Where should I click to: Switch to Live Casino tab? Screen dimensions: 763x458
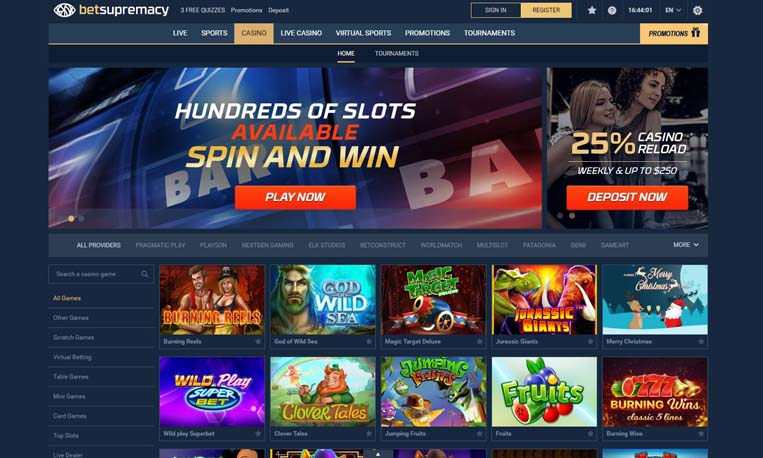pos(301,33)
